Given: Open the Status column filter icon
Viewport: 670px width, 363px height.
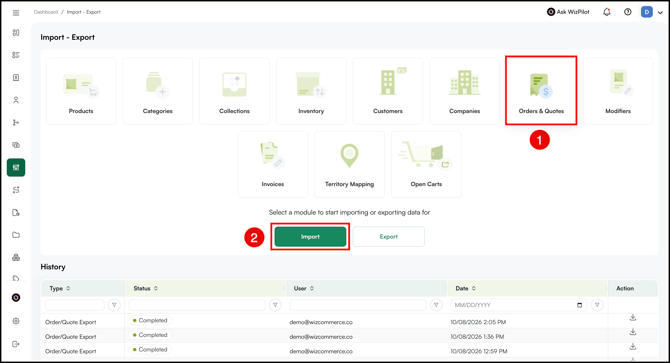Looking at the screenshot, I should [275, 305].
